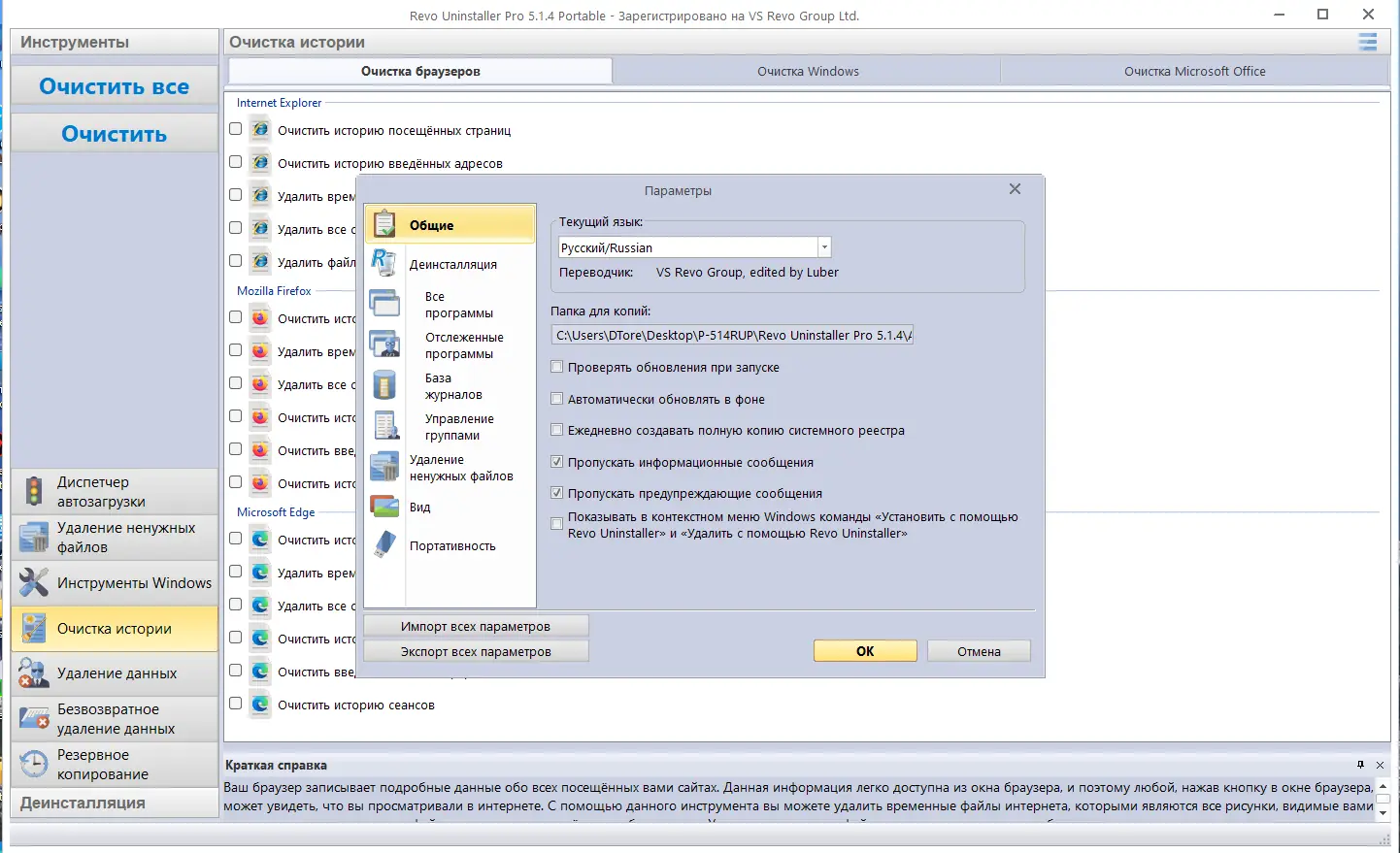Cancel the dialog with Отмена
This screenshot has width=1400, height=853.
[979, 651]
